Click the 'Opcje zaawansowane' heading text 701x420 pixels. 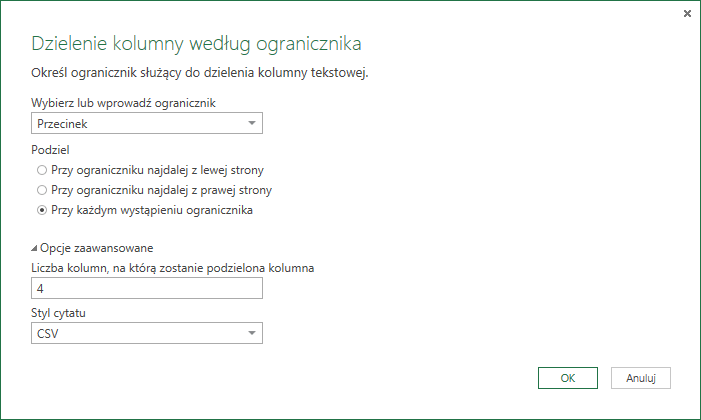click(x=96, y=248)
